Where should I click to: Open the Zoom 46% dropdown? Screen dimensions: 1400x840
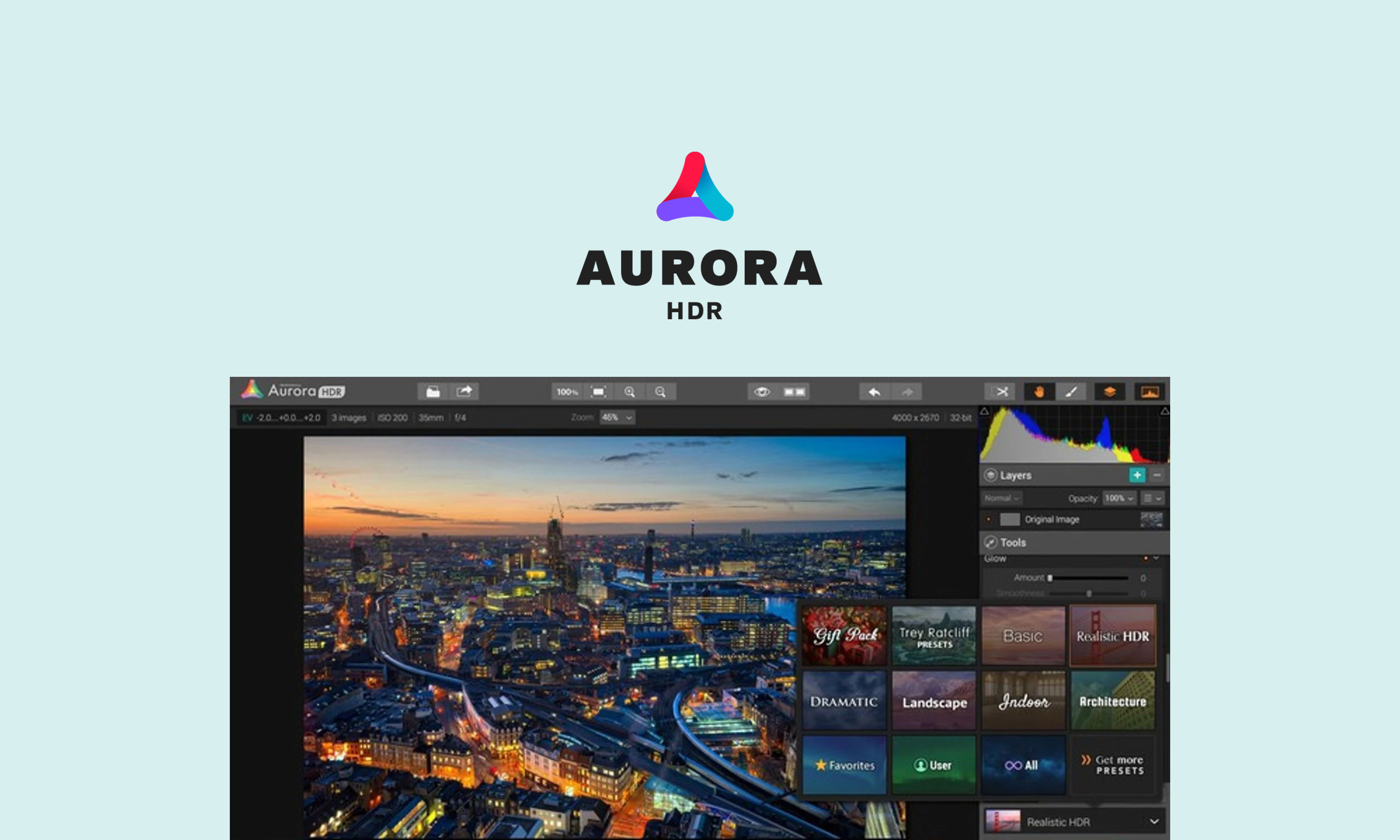click(617, 418)
